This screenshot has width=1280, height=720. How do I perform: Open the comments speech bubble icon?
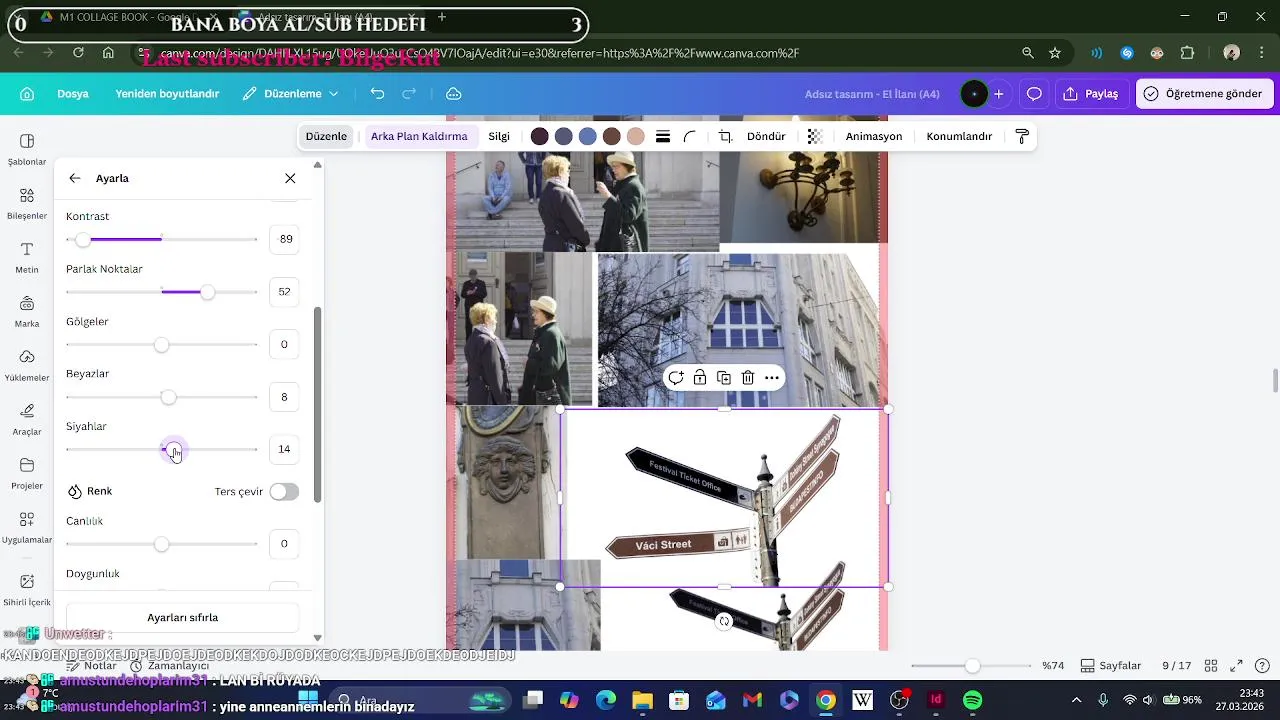click(x=1034, y=94)
